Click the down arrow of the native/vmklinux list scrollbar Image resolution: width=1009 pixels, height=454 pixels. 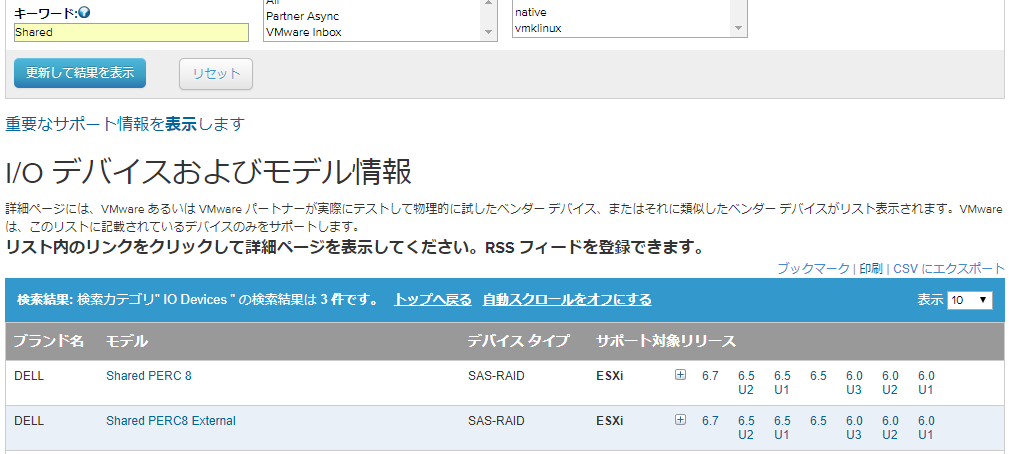(738, 28)
